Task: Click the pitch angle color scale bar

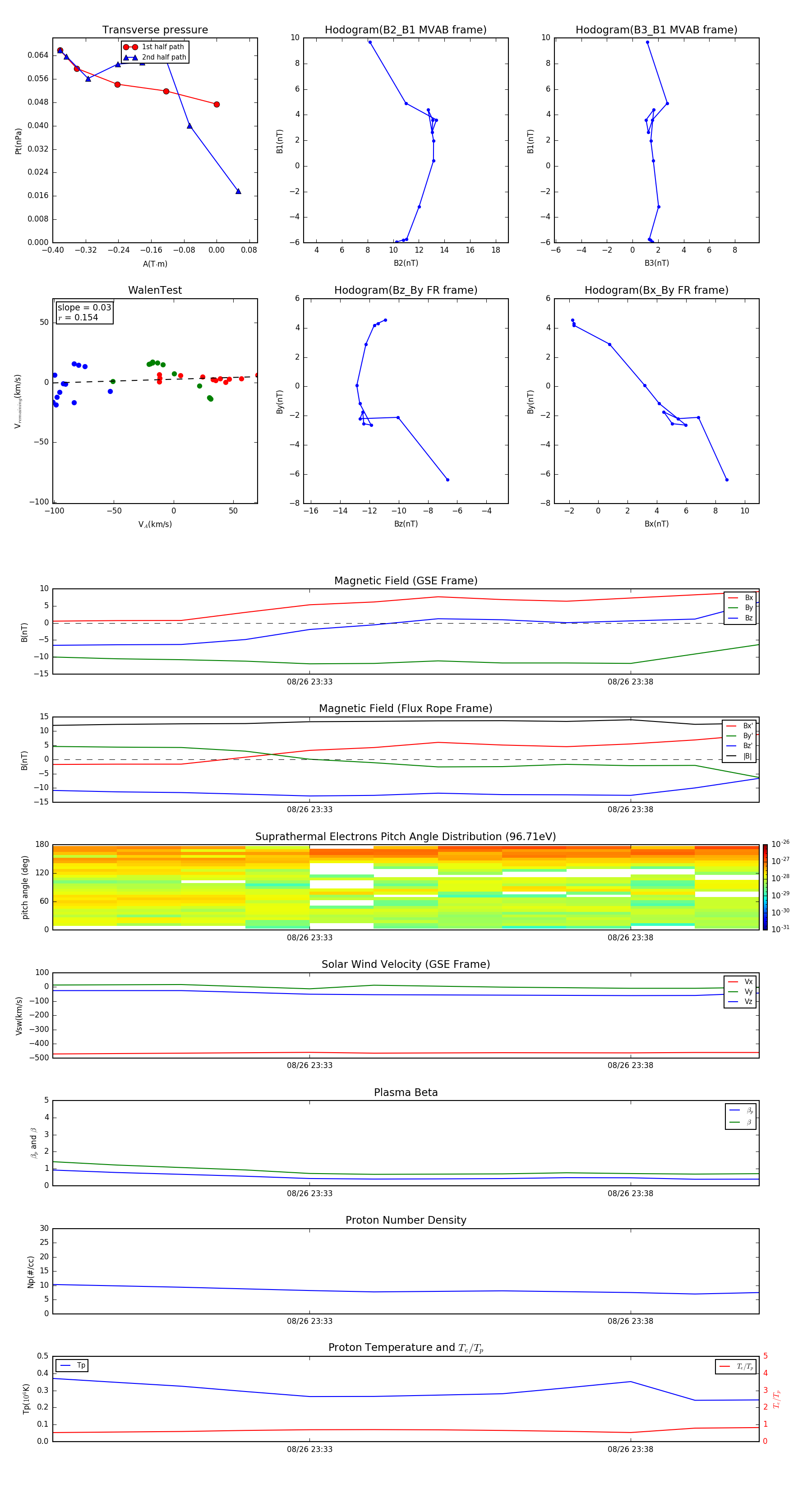Action: point(765,887)
